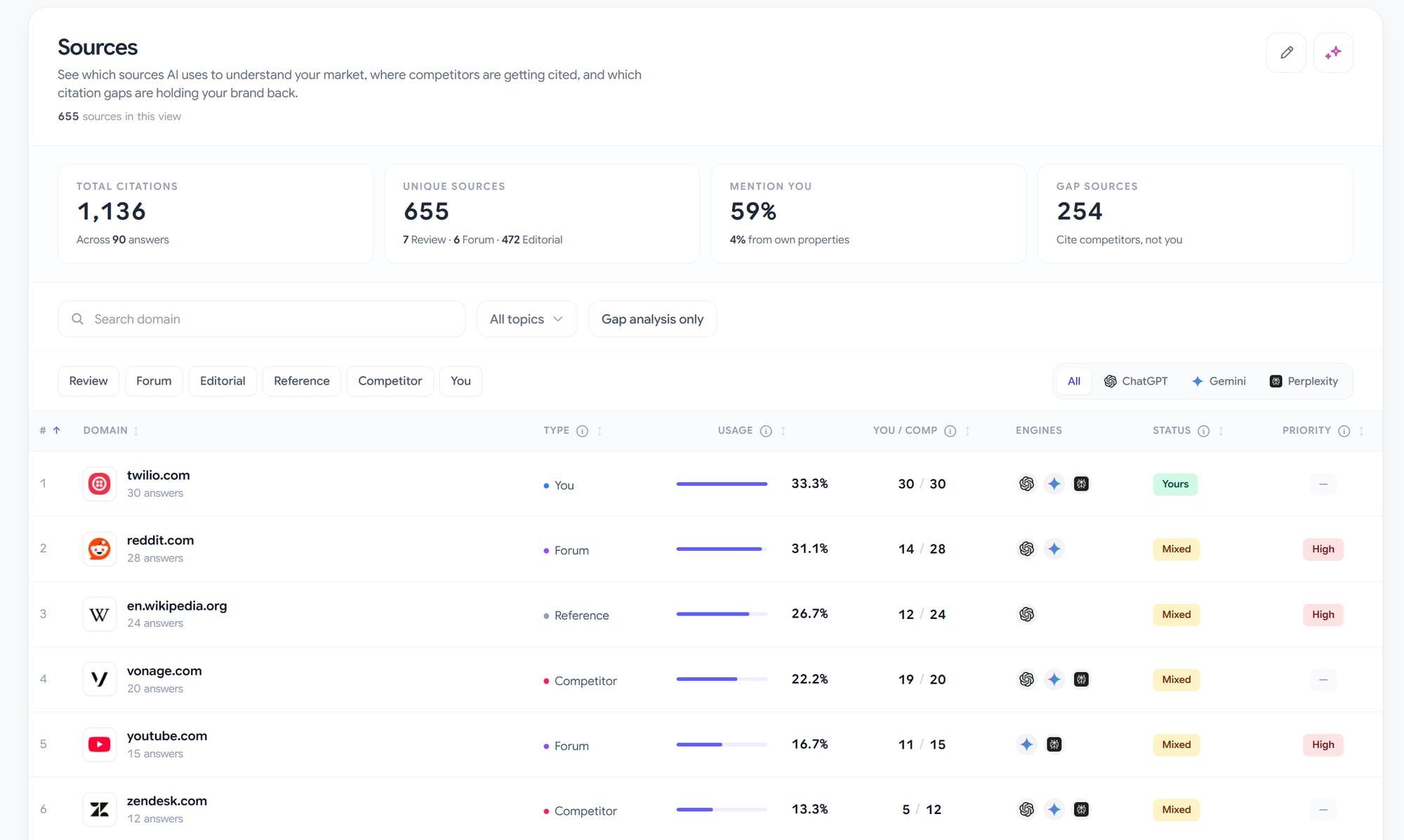
Task: Click Gemini engine icon in youtube.com row
Action: [x=1026, y=745]
